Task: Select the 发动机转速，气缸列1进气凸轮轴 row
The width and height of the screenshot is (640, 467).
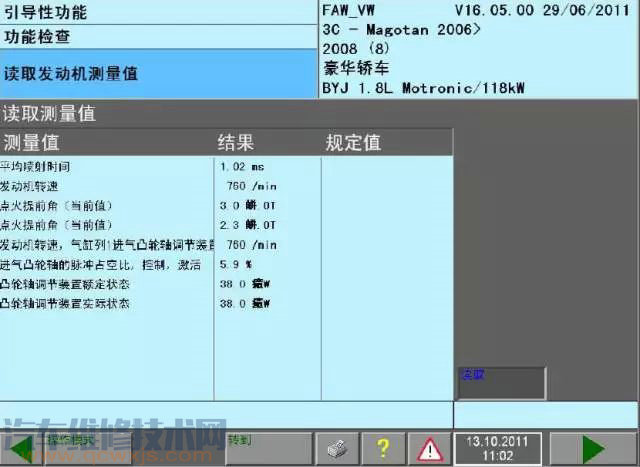Action: (227, 245)
